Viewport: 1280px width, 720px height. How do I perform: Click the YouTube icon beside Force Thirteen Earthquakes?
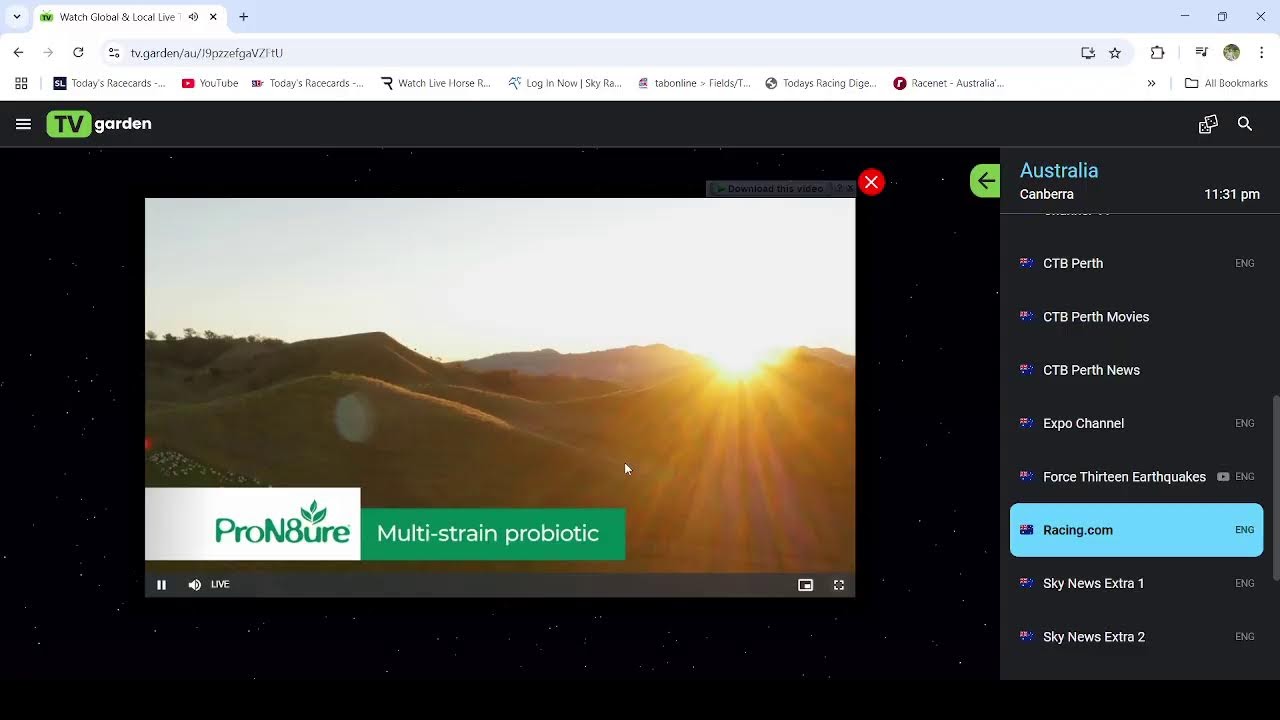(x=1223, y=477)
